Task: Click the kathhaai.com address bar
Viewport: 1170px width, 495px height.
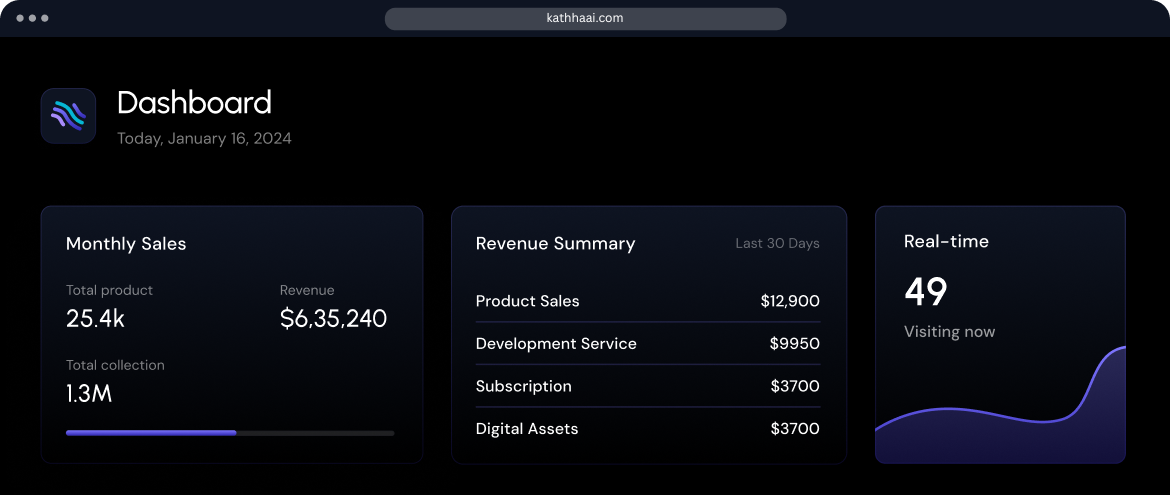Action: coord(585,18)
